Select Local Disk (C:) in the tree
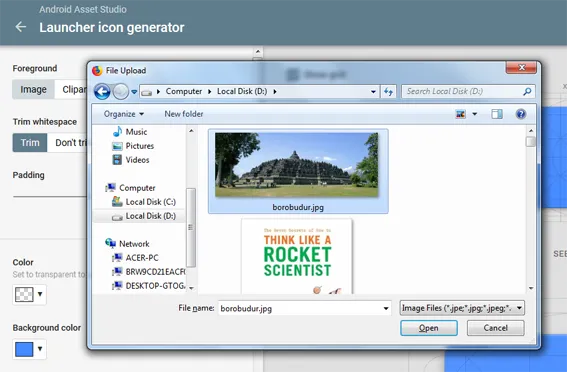567x372 pixels. [x=150, y=202]
